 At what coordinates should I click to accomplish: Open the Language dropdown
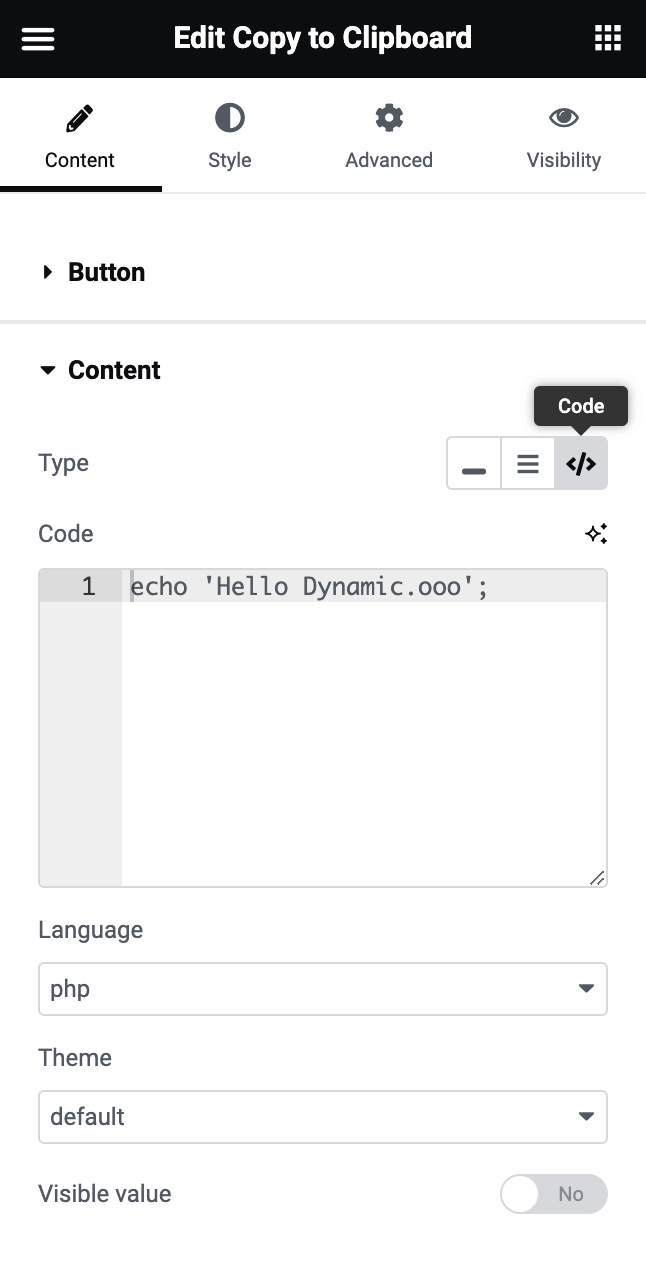pyautogui.click(x=323, y=988)
